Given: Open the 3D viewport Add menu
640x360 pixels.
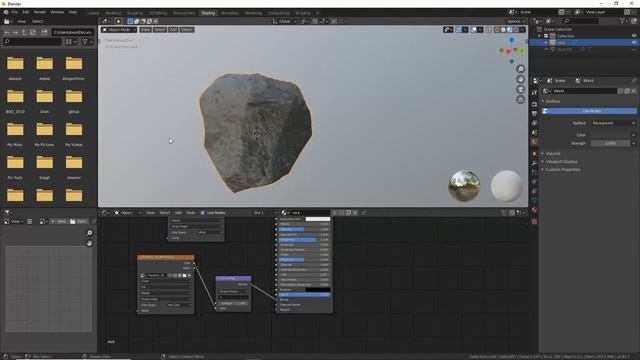Looking at the screenshot, I should pos(173,30).
